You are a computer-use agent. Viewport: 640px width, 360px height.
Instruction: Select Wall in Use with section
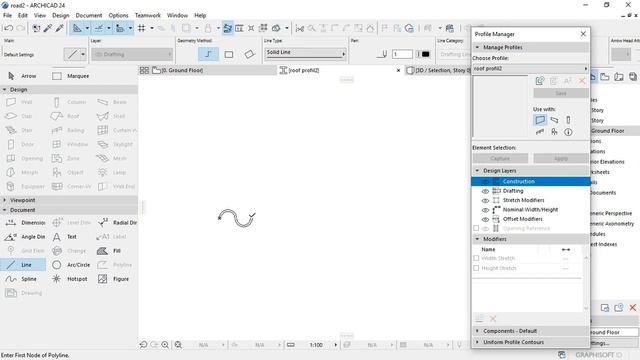click(x=540, y=120)
